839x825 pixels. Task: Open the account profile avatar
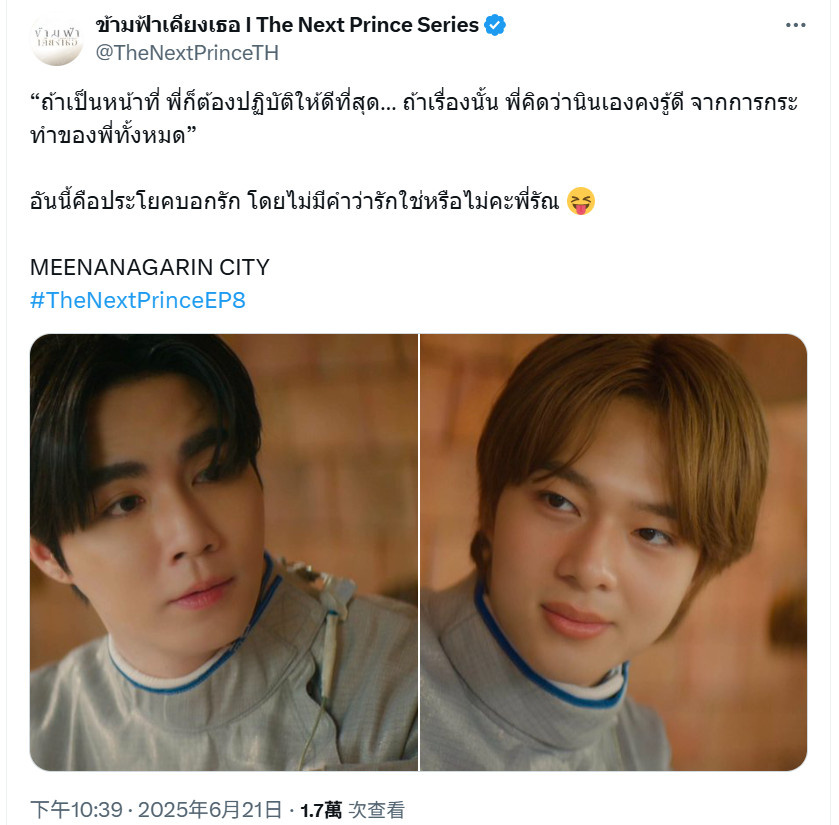click(57, 39)
